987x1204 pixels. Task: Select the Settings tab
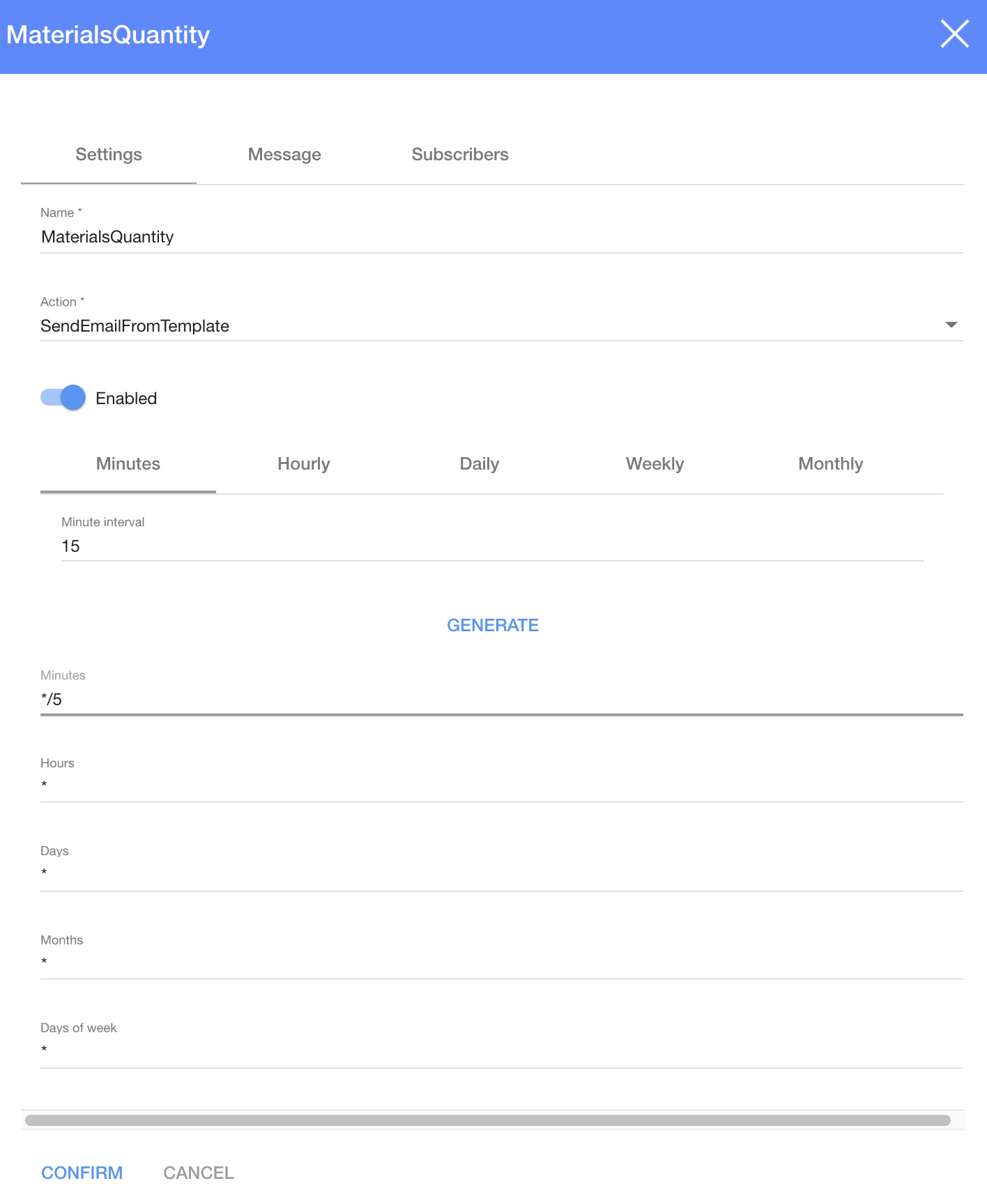coord(109,155)
